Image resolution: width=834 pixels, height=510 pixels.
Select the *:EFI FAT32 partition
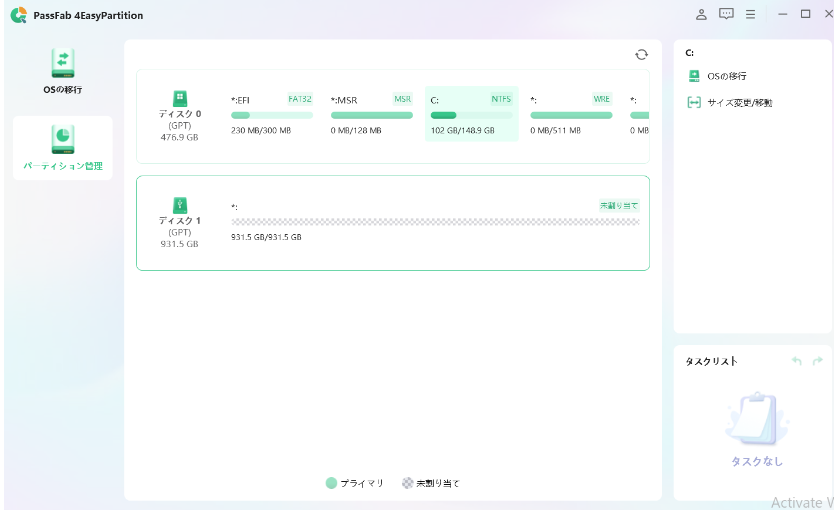pos(272,114)
